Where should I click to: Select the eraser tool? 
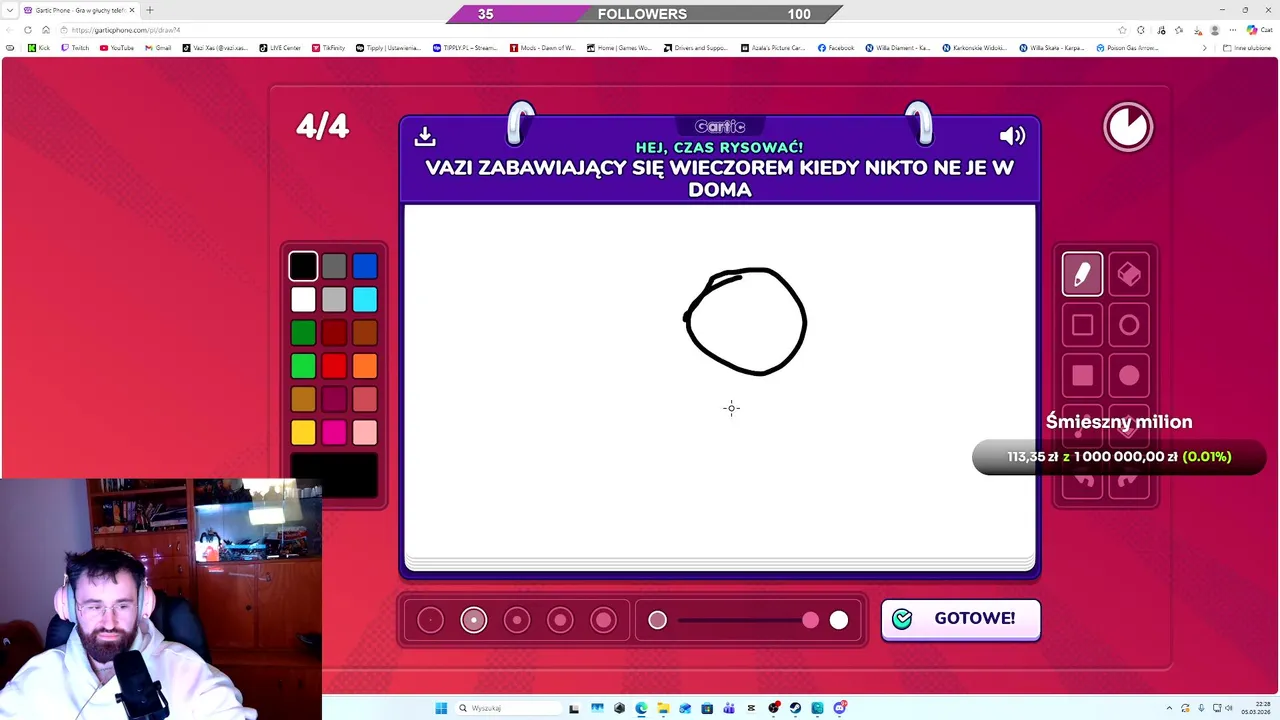[x=1129, y=274]
